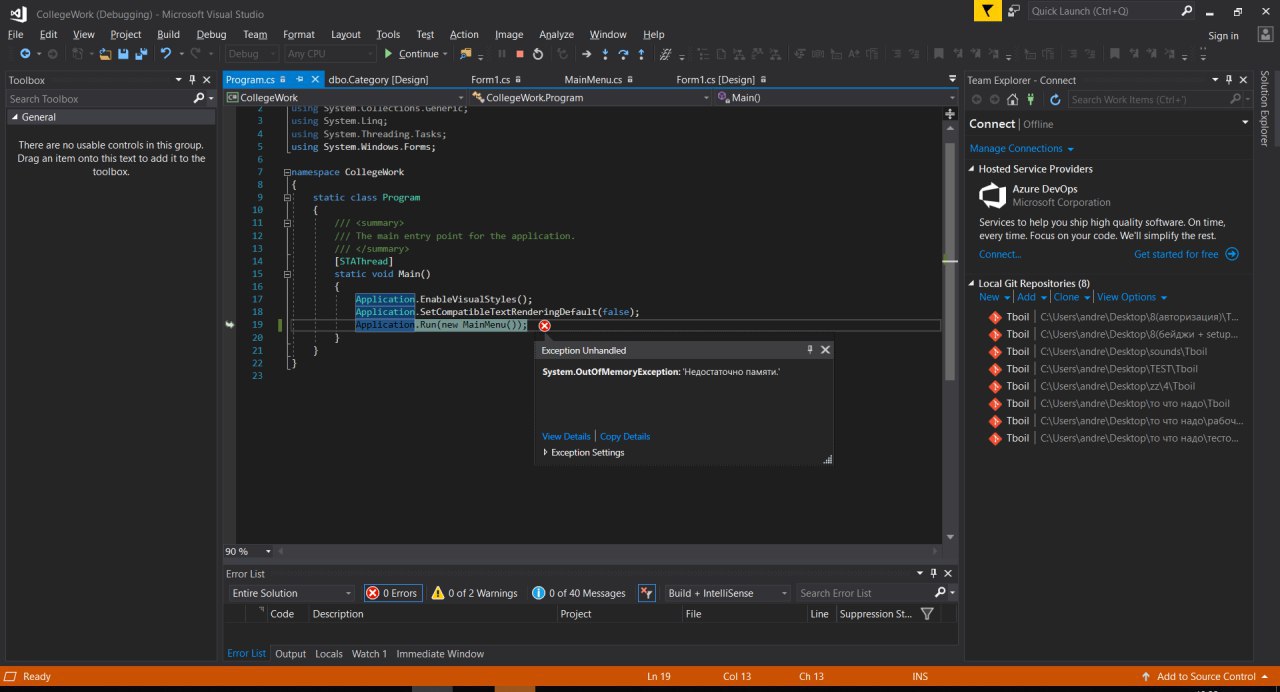Open the Debug menu

pyautogui.click(x=211, y=34)
